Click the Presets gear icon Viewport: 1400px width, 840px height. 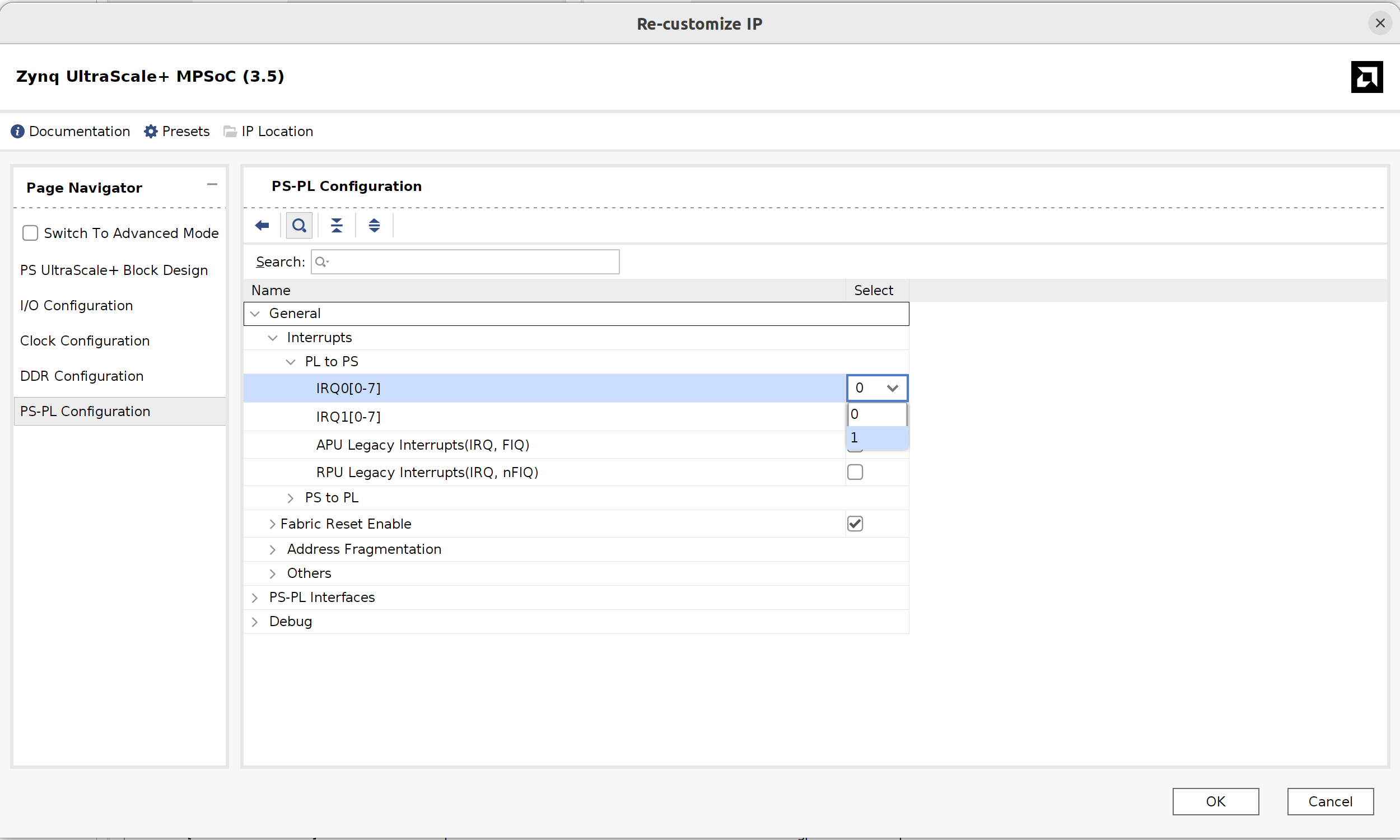pyautogui.click(x=151, y=131)
